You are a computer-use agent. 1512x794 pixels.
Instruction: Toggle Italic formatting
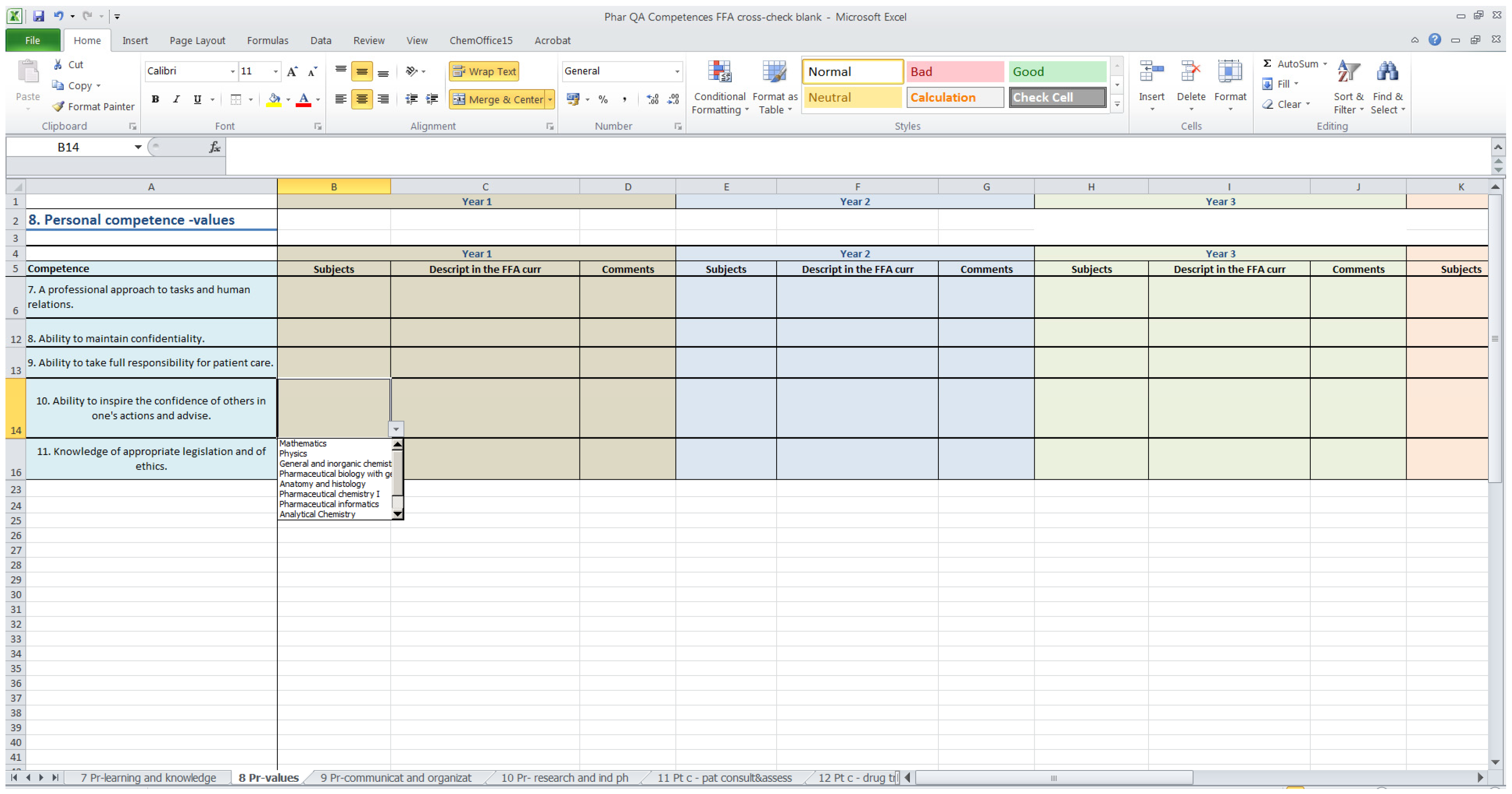176,99
